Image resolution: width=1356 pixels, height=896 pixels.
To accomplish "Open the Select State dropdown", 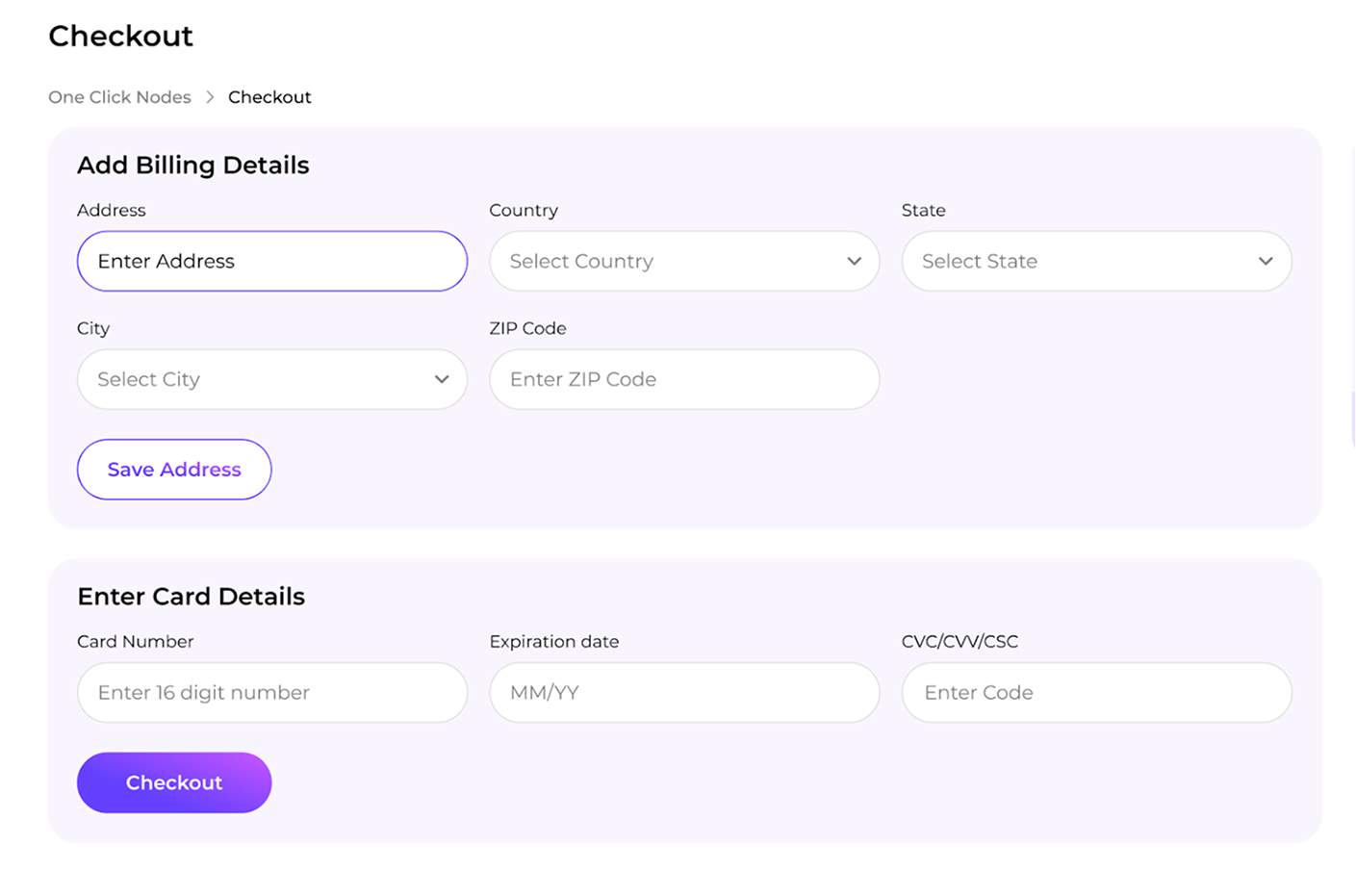I will tap(1096, 261).
